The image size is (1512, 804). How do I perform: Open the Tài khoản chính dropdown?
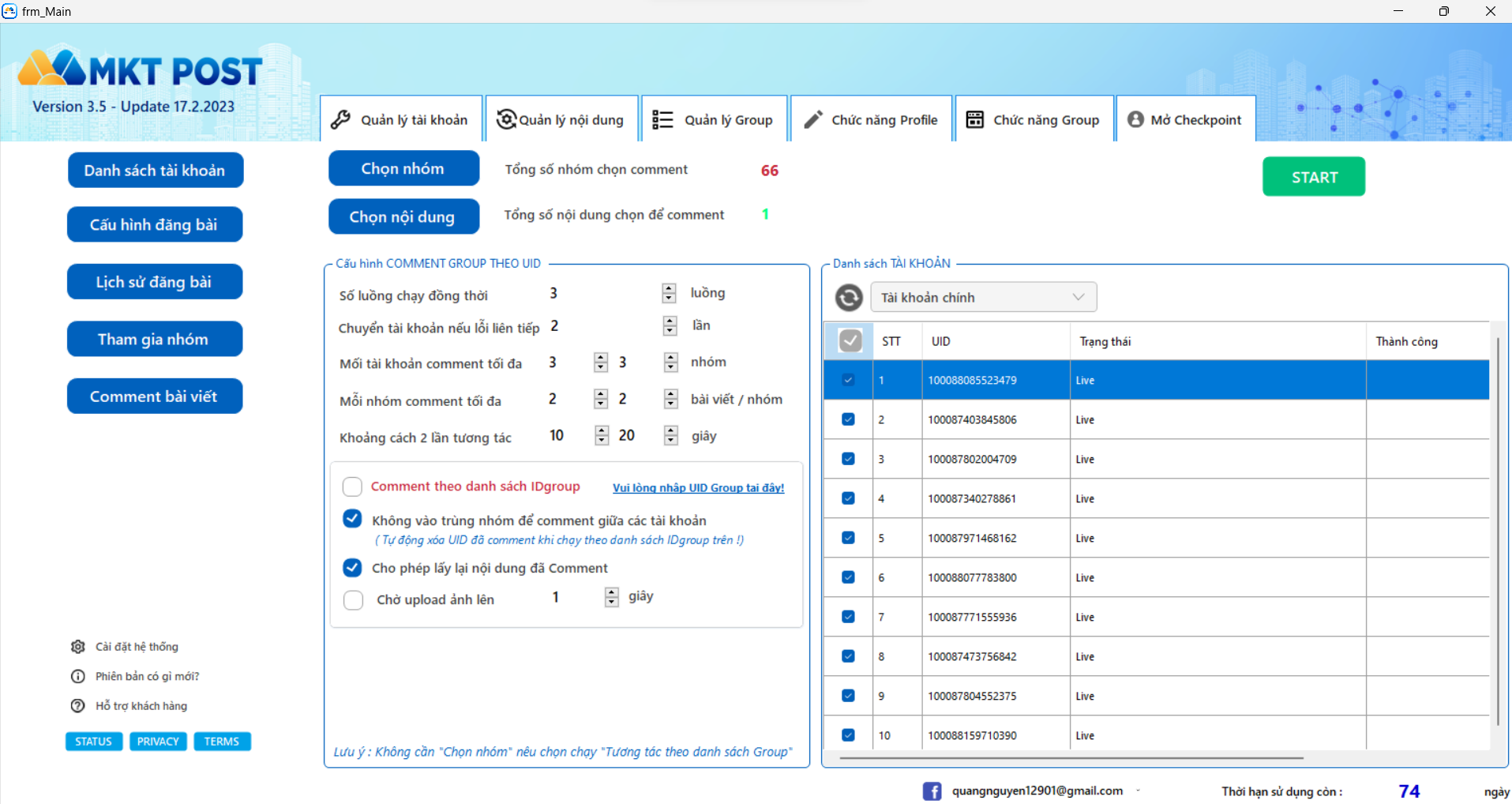pyautogui.click(x=984, y=297)
